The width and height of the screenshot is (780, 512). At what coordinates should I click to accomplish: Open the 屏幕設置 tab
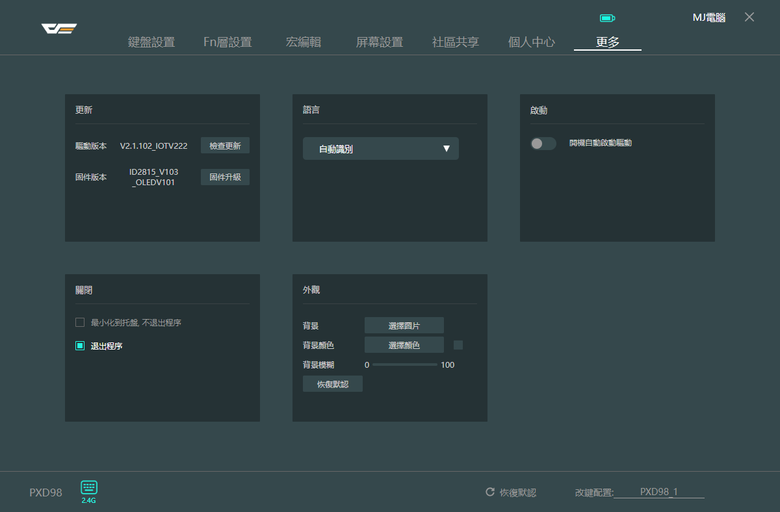point(379,42)
